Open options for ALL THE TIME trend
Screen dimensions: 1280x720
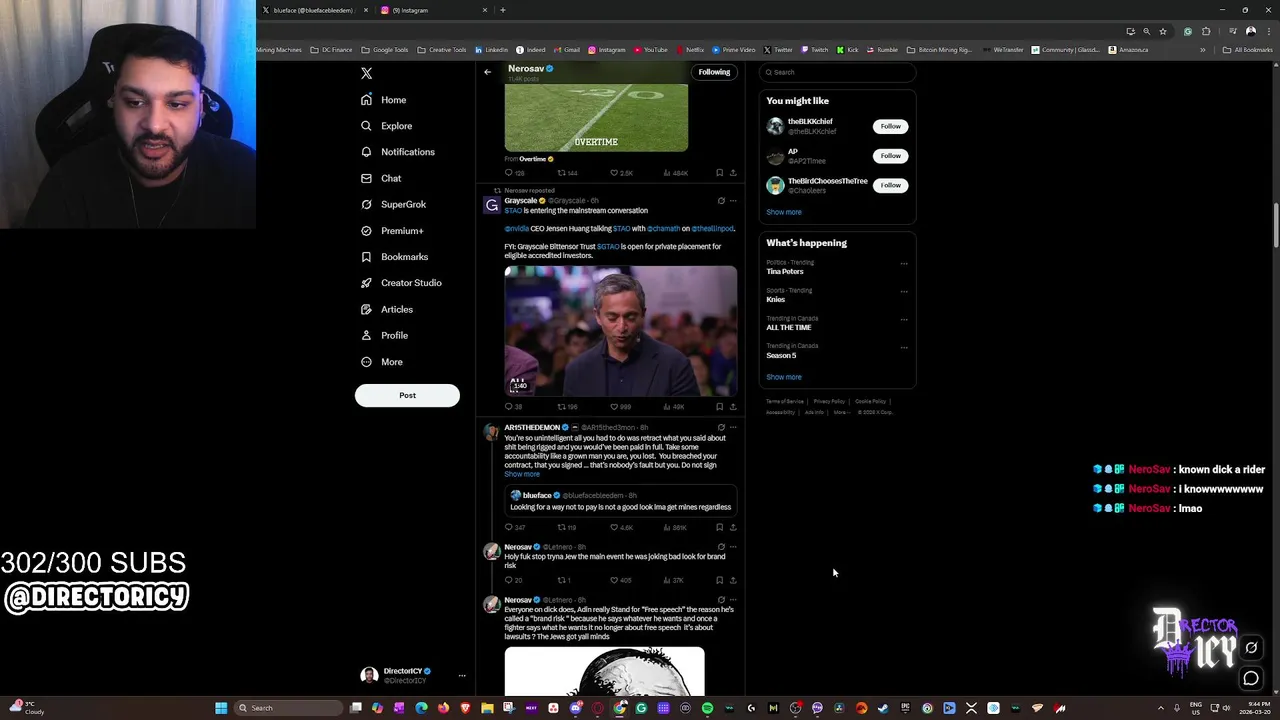(x=904, y=320)
